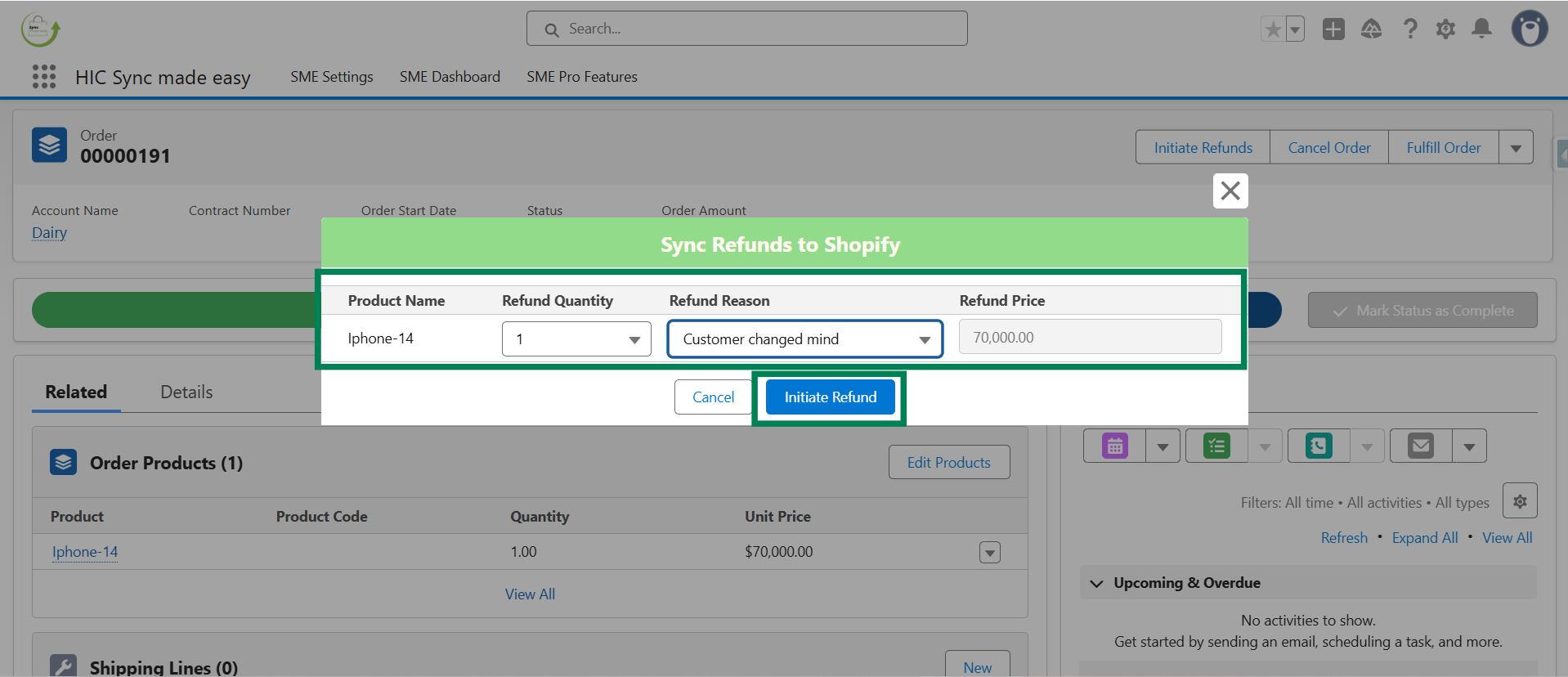Open the Refund Reason dropdown

pos(805,338)
